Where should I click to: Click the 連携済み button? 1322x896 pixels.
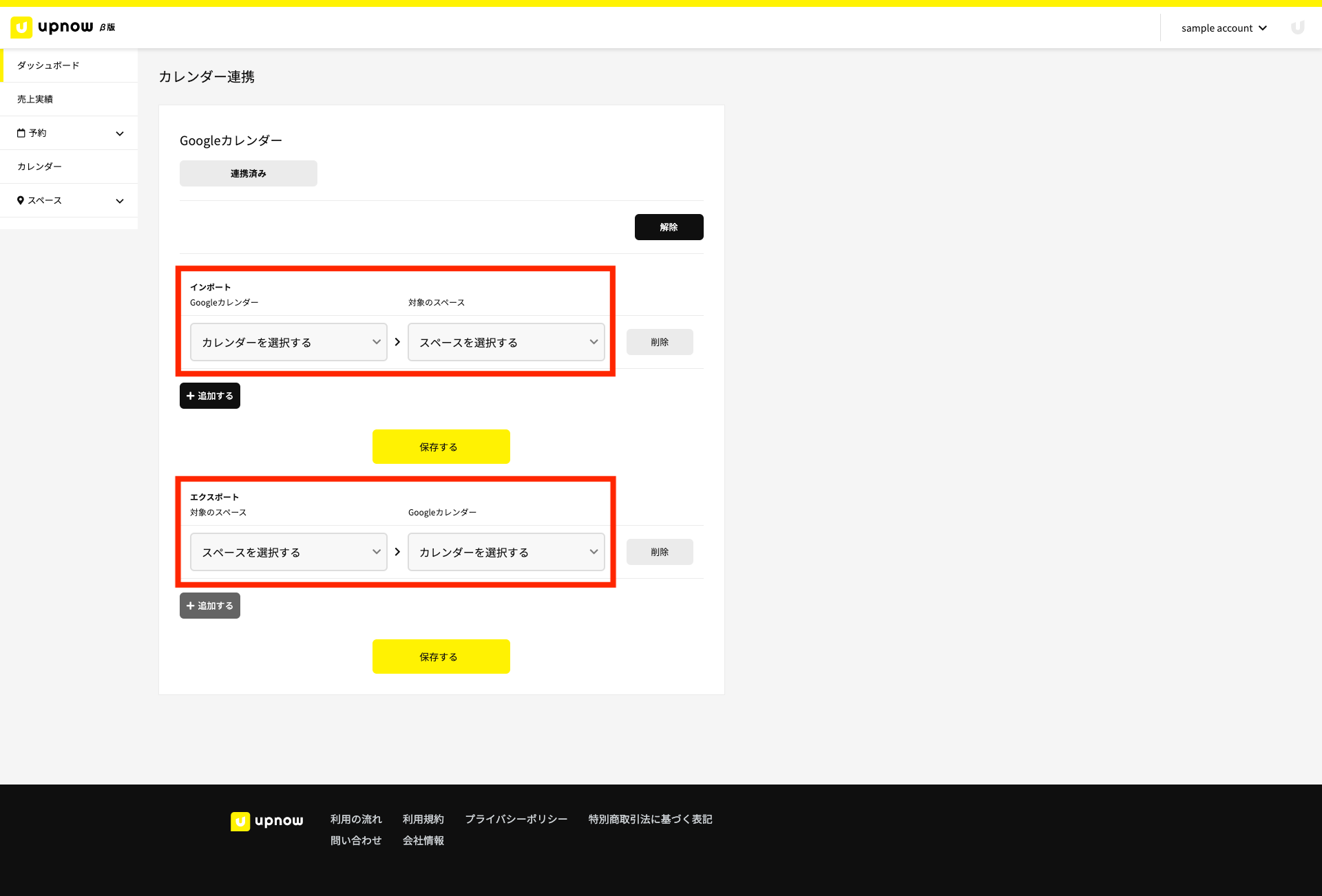pyautogui.click(x=249, y=173)
